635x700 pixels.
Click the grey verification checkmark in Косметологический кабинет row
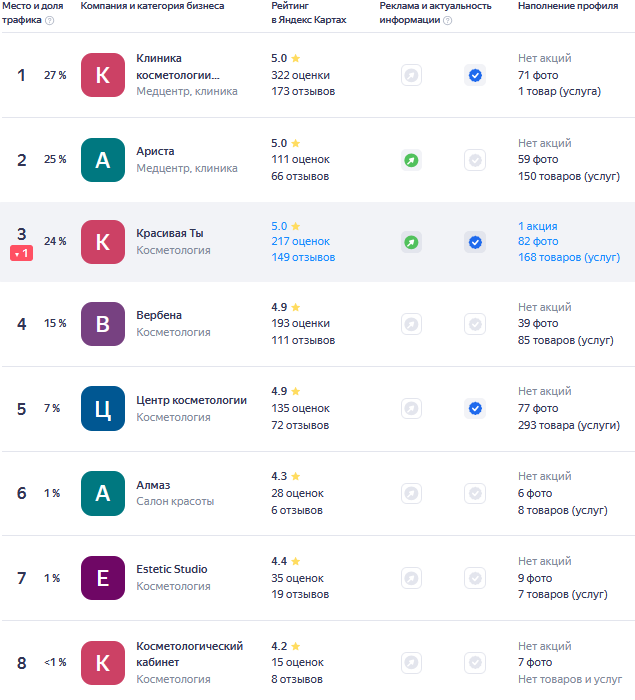click(x=475, y=663)
